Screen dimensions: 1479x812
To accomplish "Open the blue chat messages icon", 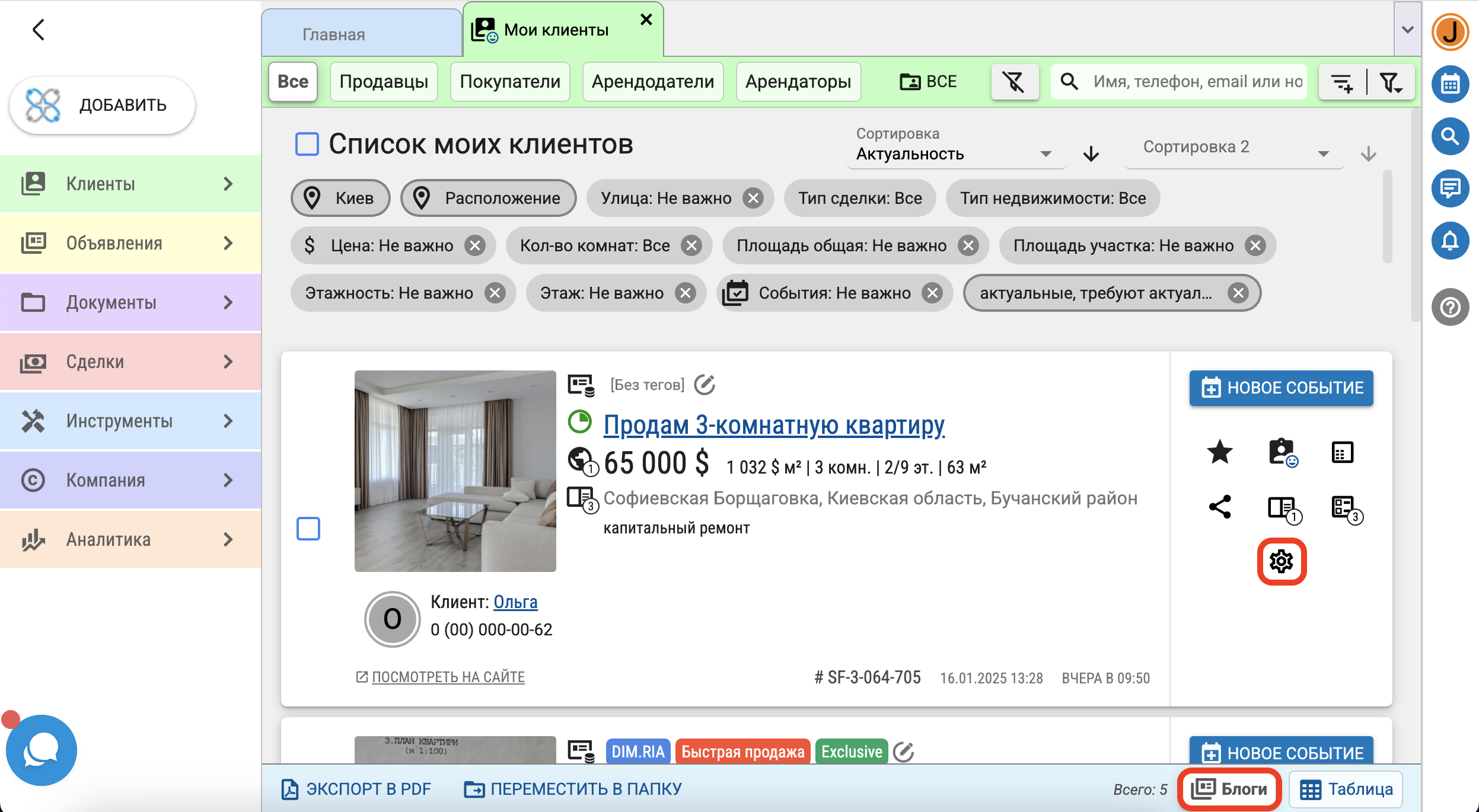I will click(1449, 188).
